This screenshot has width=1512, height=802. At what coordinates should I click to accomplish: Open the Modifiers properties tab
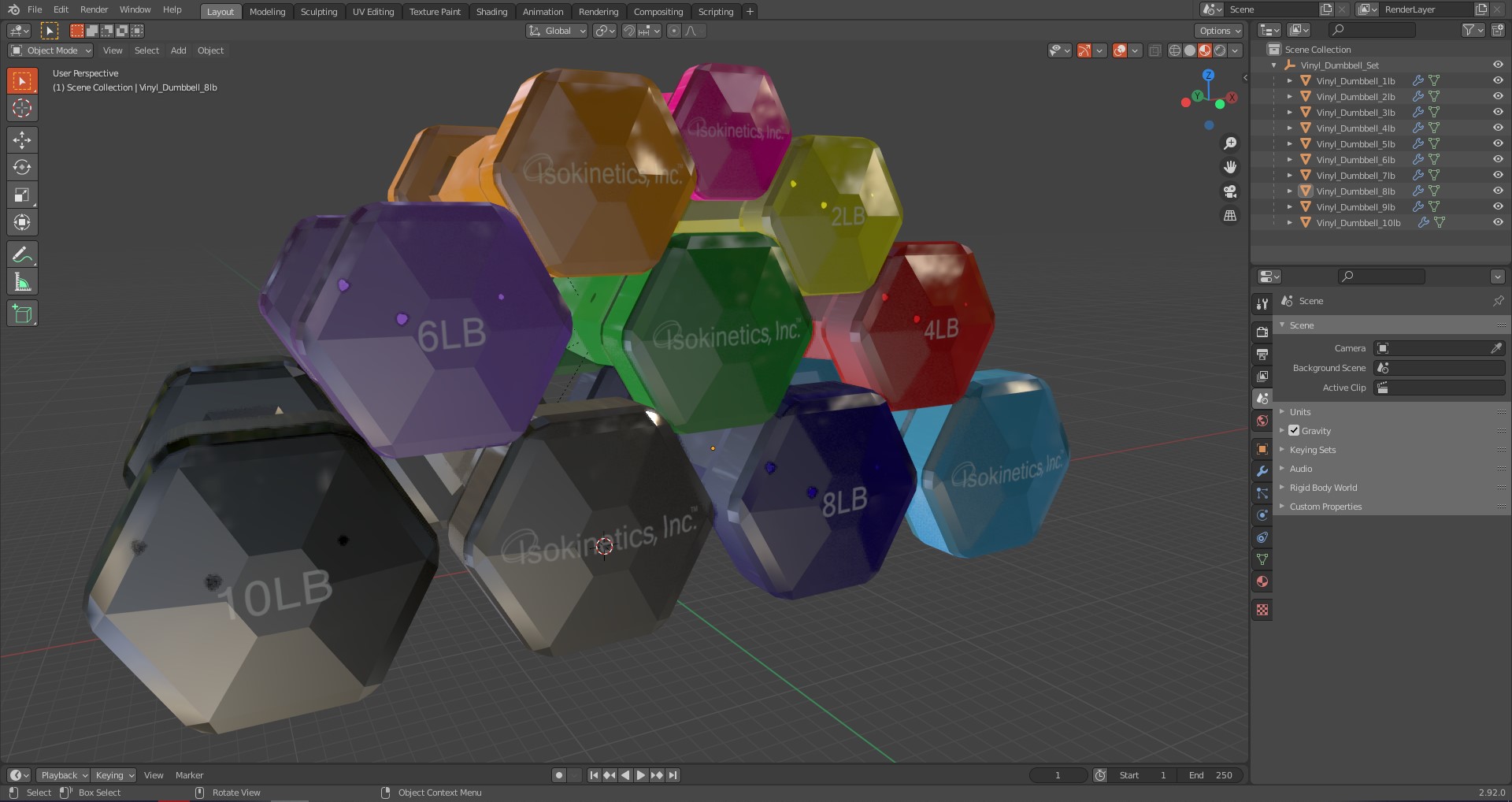pyautogui.click(x=1262, y=470)
